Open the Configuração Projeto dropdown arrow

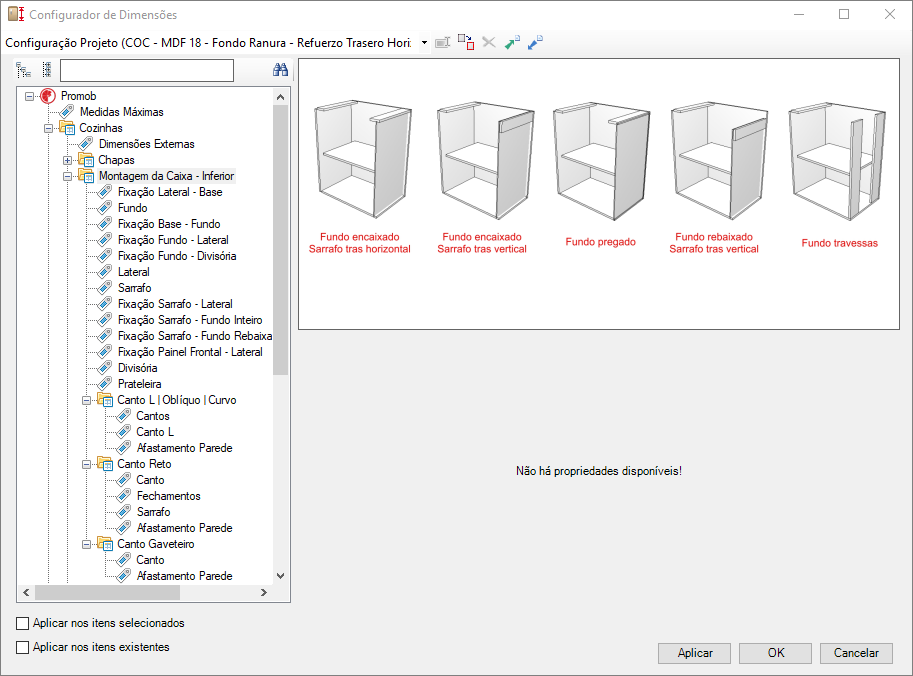[424, 43]
